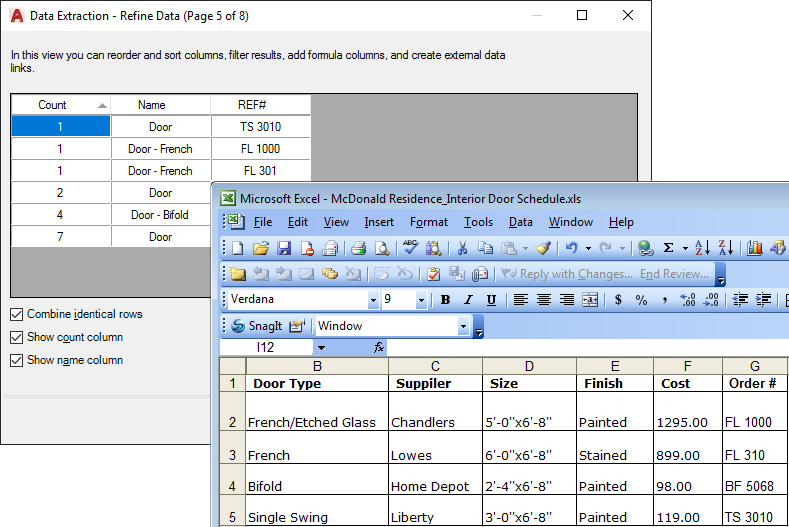This screenshot has height=527, width=789.
Task: Click the Format Painter brush icon
Action: point(543,248)
